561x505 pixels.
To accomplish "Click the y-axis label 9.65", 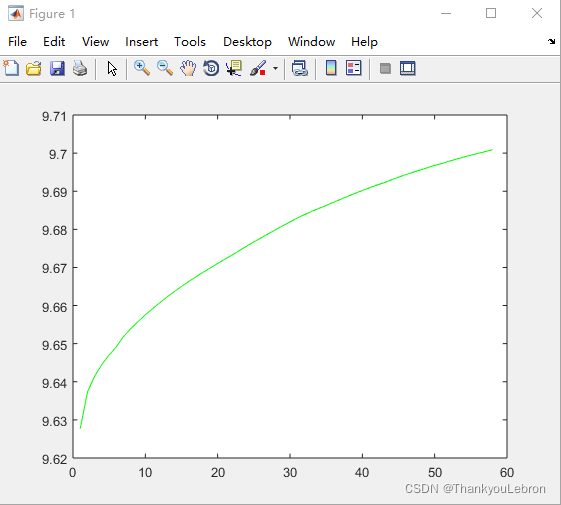I will click(x=54, y=345).
